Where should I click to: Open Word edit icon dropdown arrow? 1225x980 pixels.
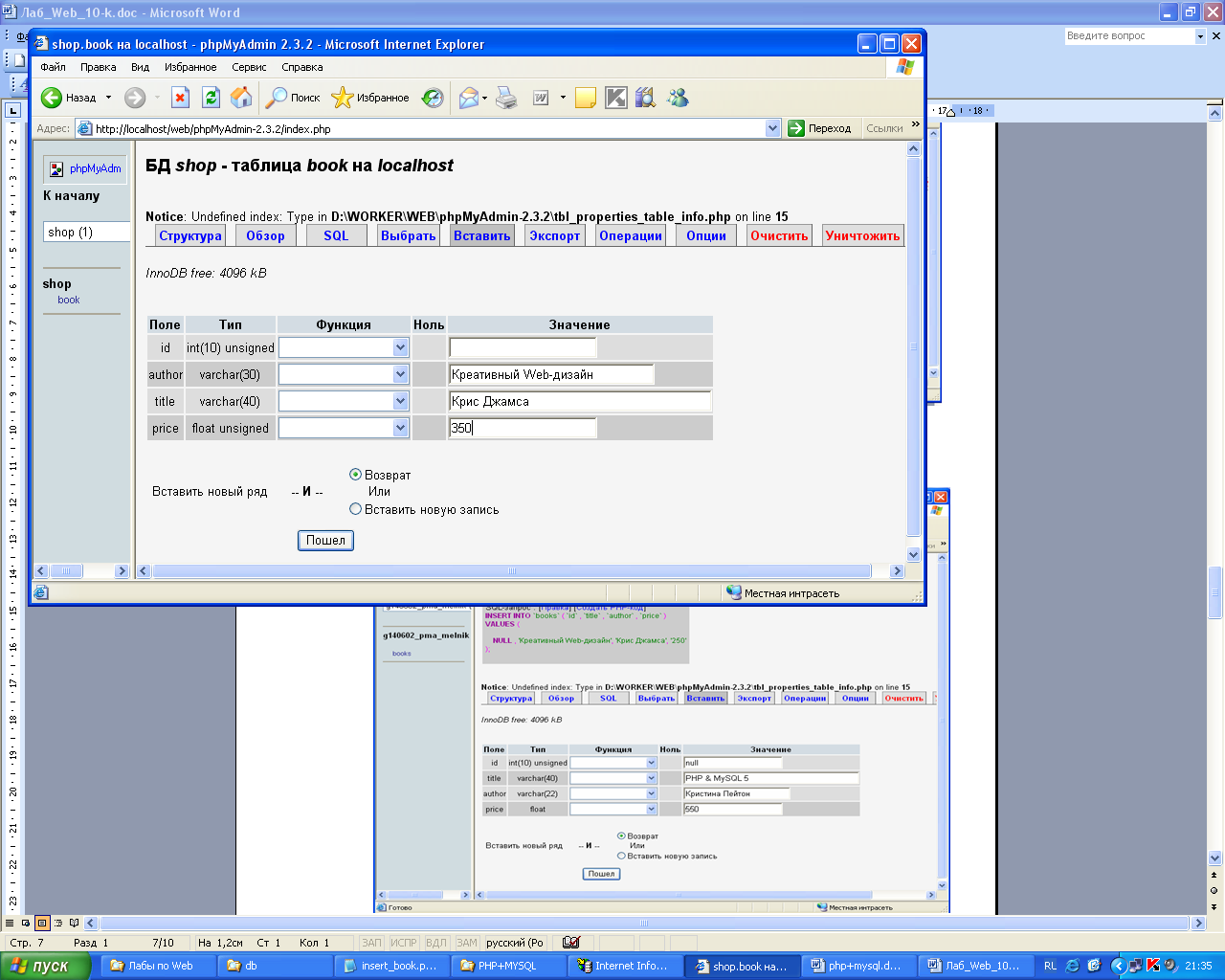click(x=563, y=98)
